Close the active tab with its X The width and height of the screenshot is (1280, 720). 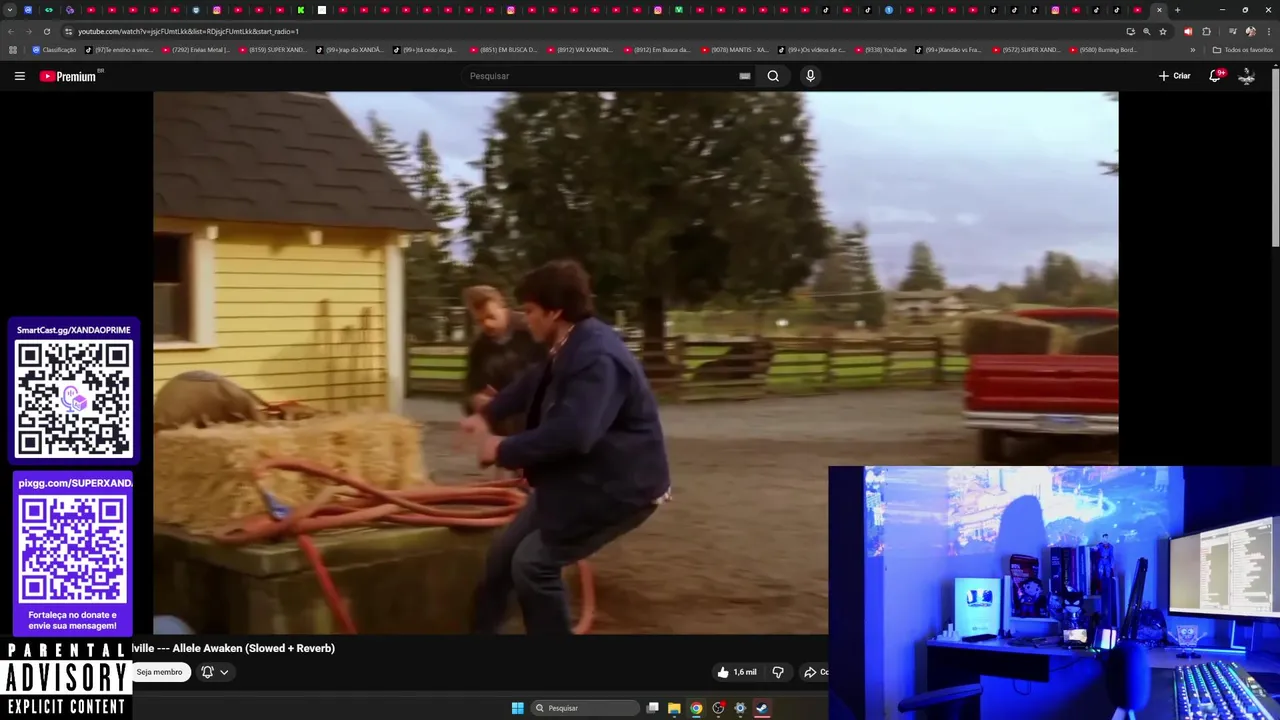coord(1159,10)
